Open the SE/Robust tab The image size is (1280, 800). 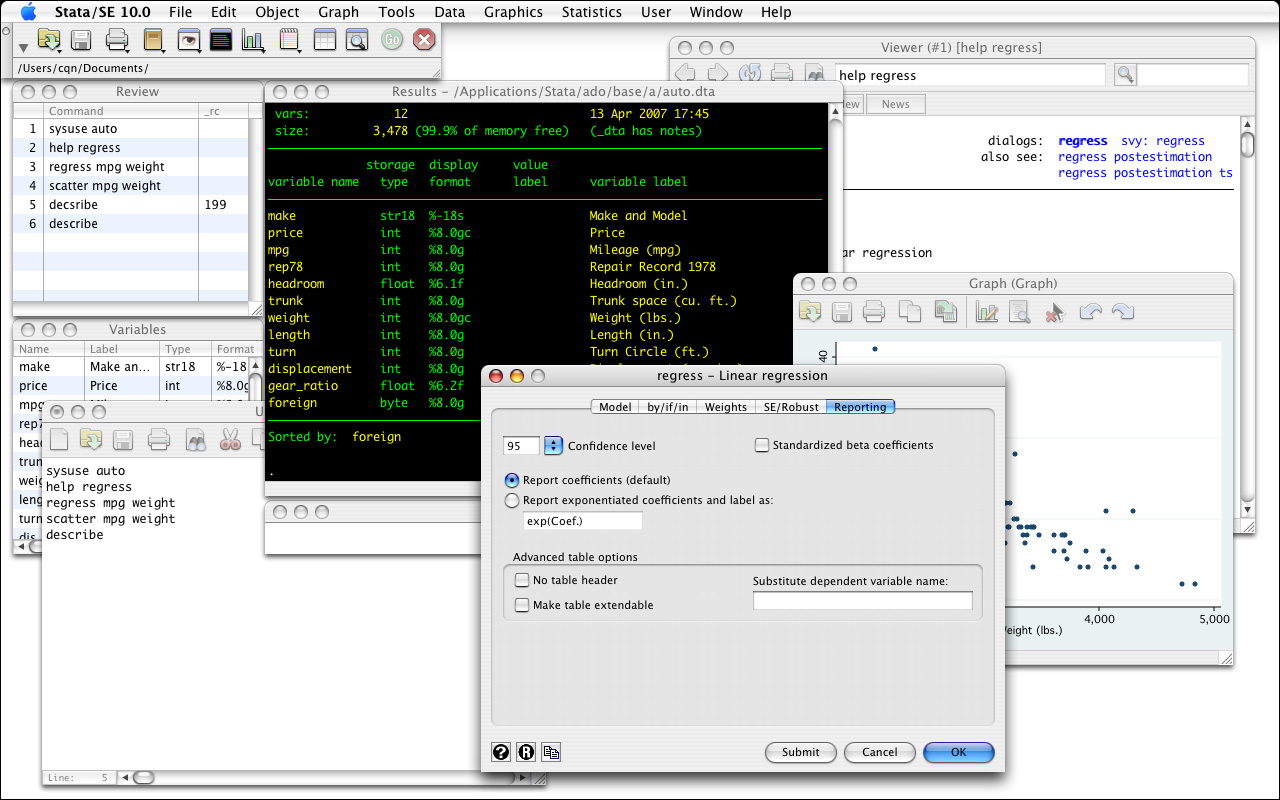click(x=791, y=407)
